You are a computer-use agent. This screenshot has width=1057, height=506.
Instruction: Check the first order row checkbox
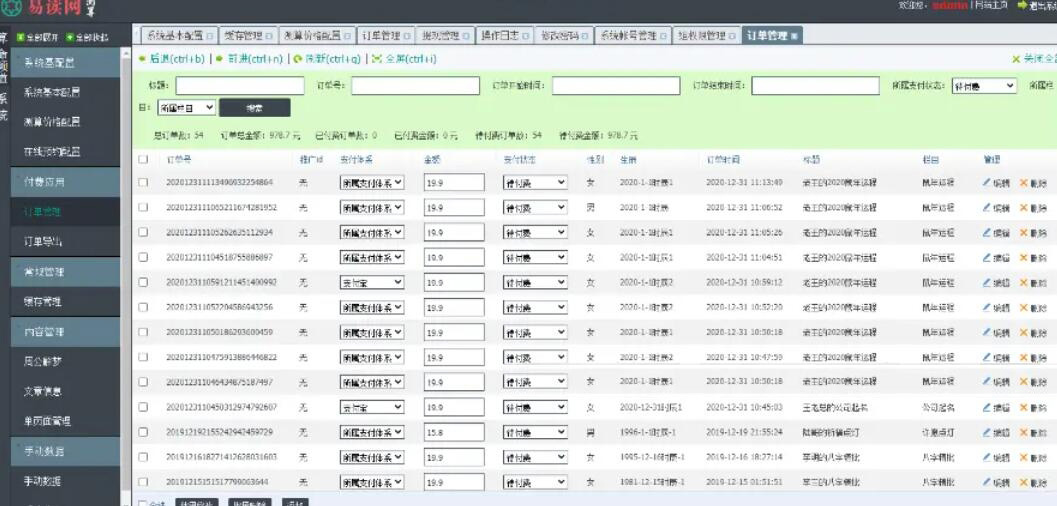143,183
